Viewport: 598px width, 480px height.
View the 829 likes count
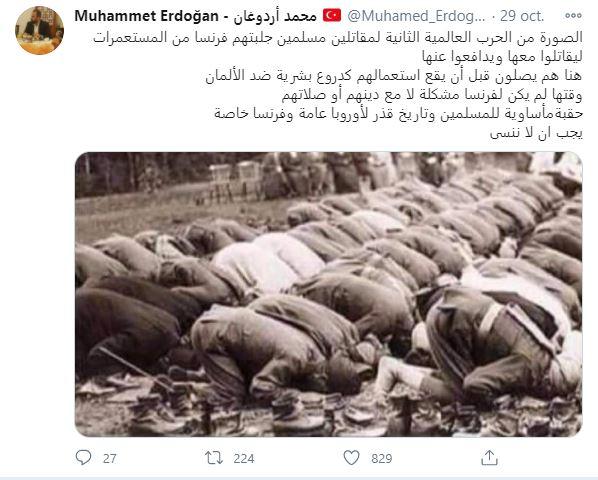382,458
